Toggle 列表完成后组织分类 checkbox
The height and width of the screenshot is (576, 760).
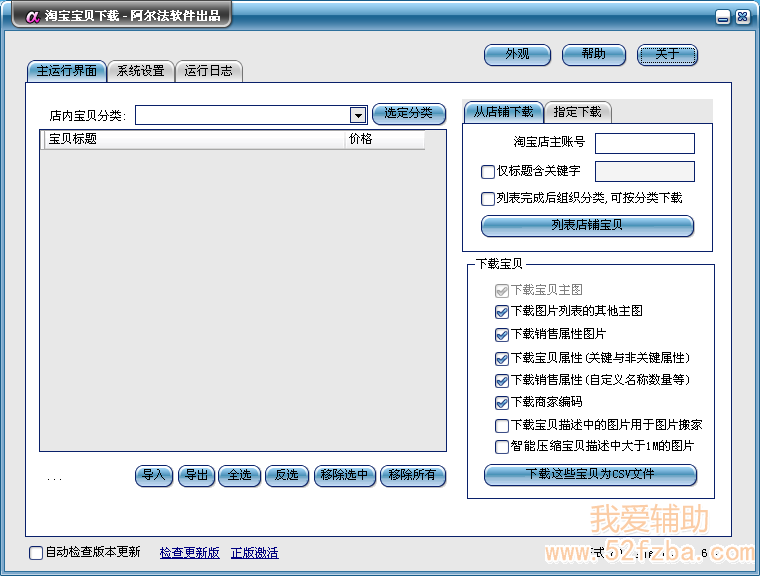pyautogui.click(x=488, y=199)
